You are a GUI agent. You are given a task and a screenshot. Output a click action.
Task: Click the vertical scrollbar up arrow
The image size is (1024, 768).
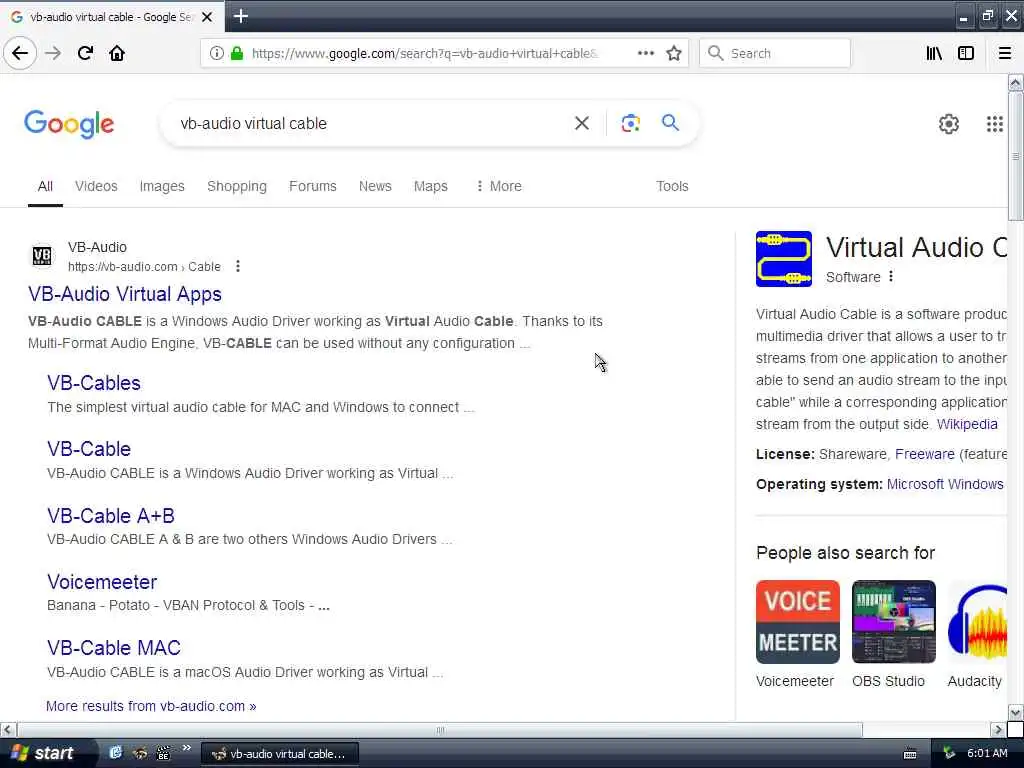click(x=1016, y=83)
